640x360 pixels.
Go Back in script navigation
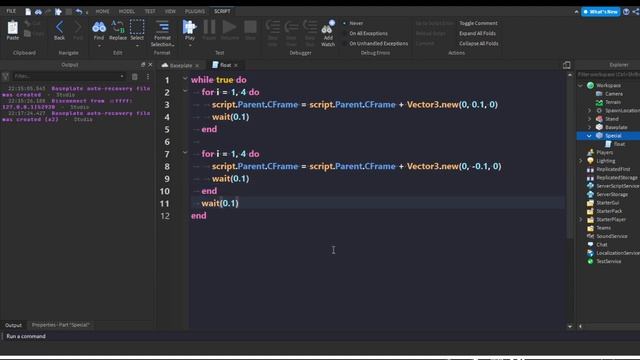tap(59, 28)
